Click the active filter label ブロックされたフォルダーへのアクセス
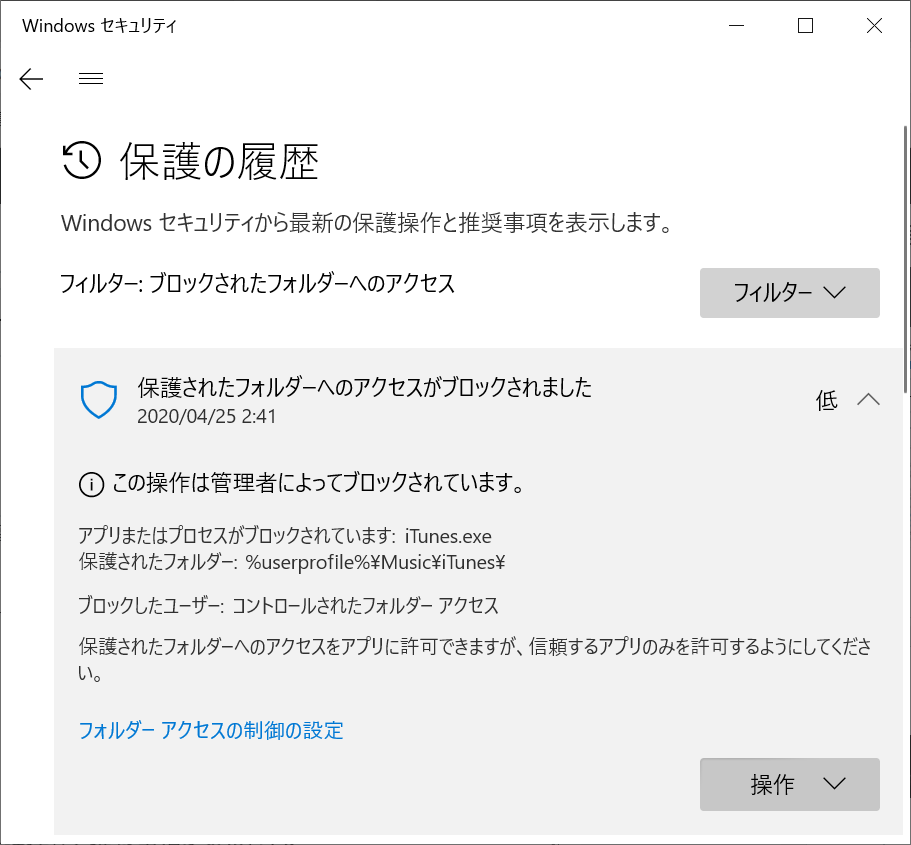This screenshot has width=911, height=845. point(302,284)
